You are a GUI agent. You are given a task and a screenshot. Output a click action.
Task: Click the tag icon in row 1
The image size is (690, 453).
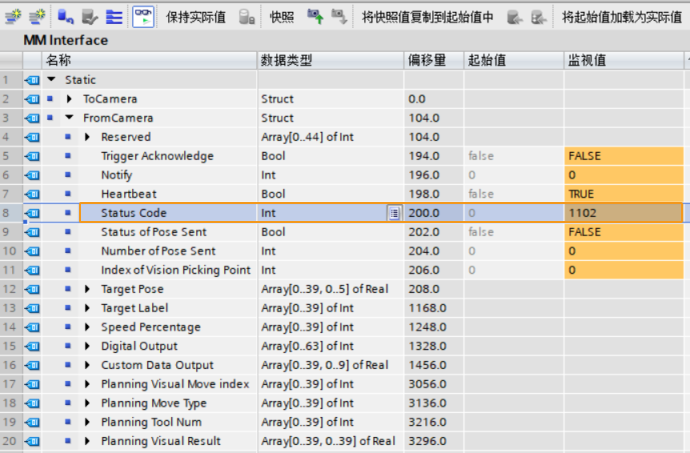point(32,80)
